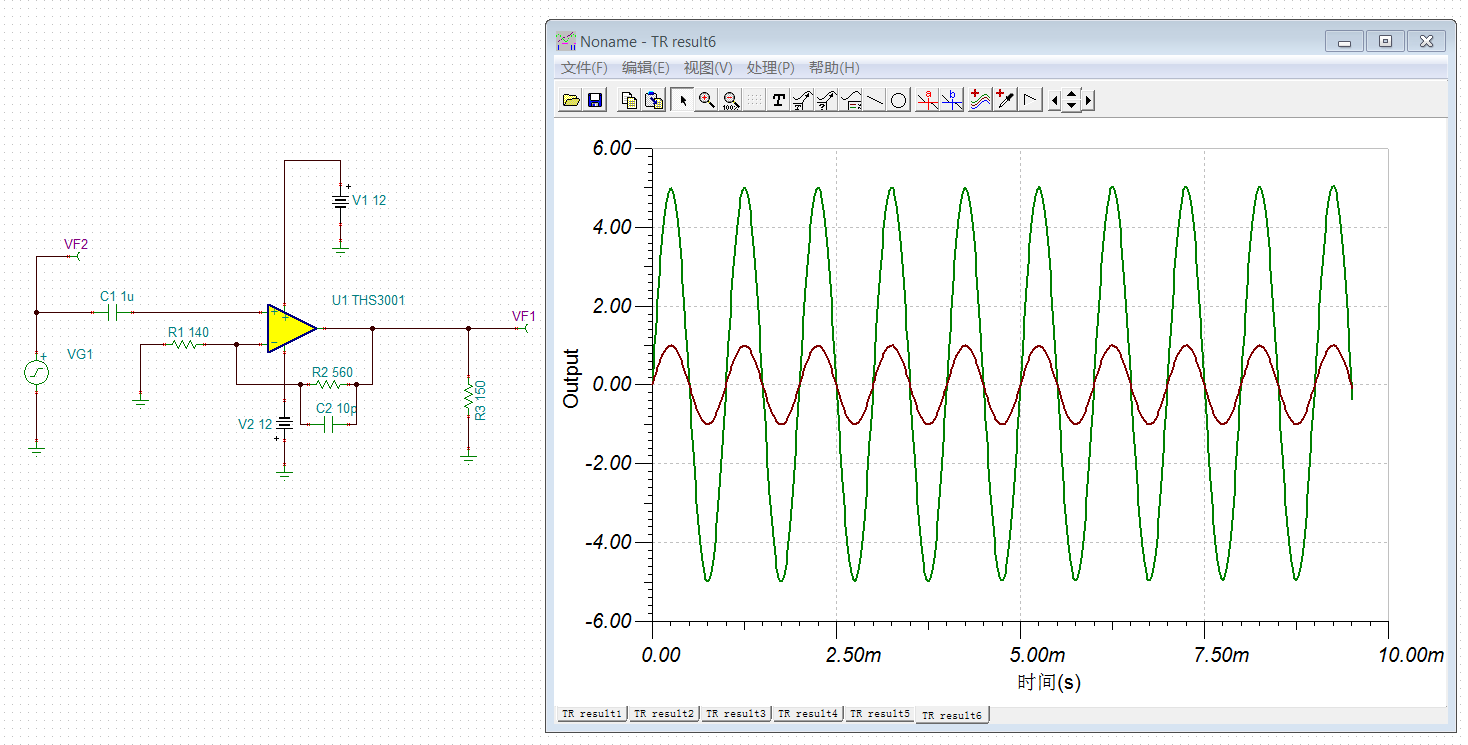Activate cursor 'b' measurement tool
Viewport: 1468px width, 745px height.
click(952, 100)
